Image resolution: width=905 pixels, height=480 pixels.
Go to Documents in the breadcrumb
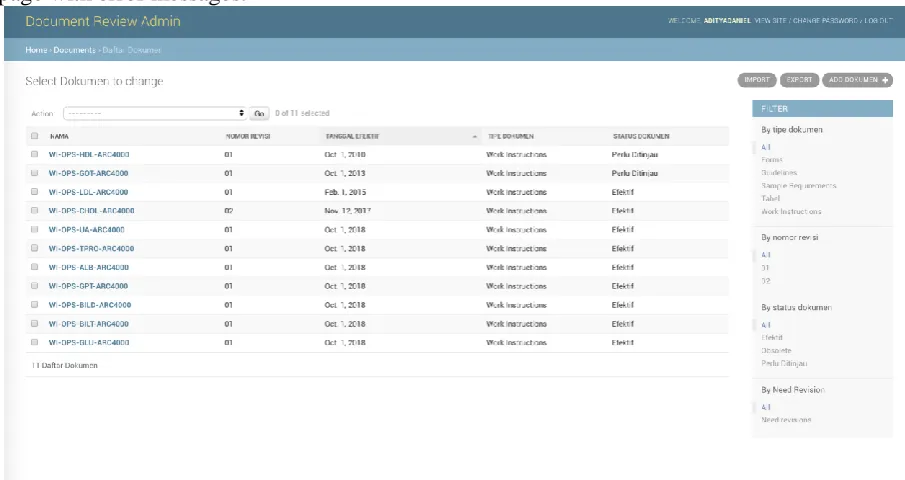point(74,50)
